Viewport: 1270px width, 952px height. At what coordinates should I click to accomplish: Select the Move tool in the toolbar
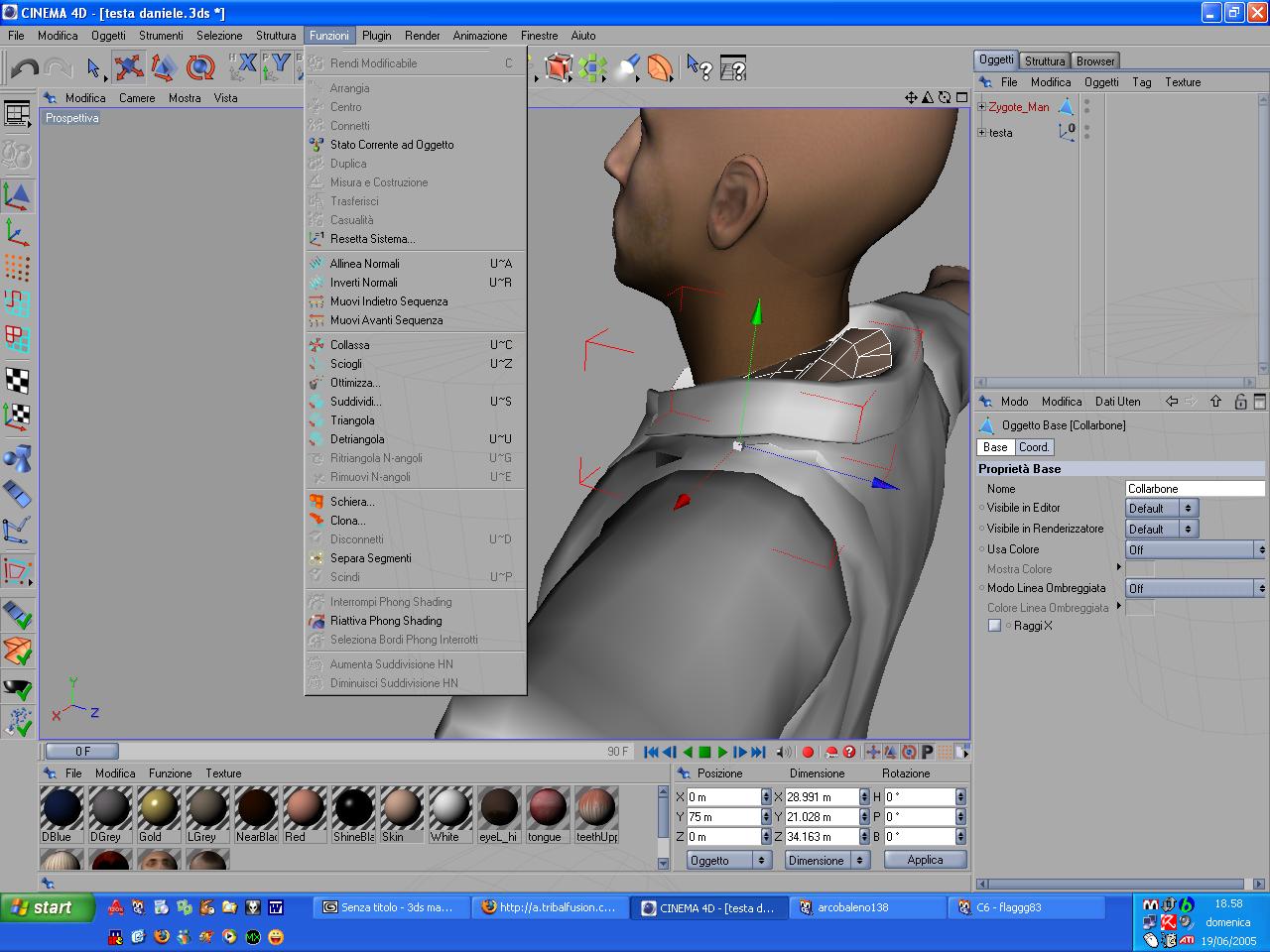pyautogui.click(x=129, y=67)
